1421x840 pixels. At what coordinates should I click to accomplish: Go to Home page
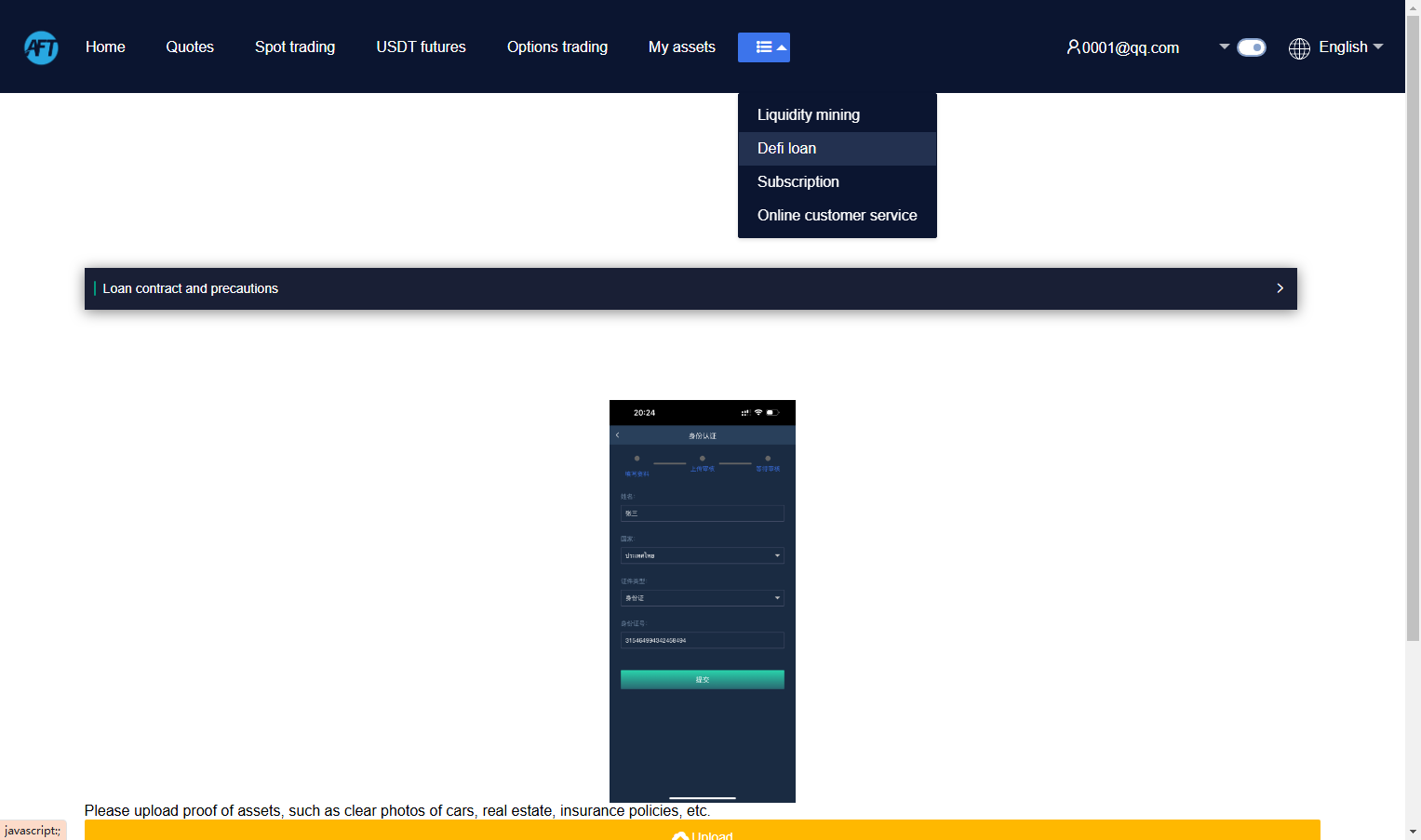pos(105,47)
